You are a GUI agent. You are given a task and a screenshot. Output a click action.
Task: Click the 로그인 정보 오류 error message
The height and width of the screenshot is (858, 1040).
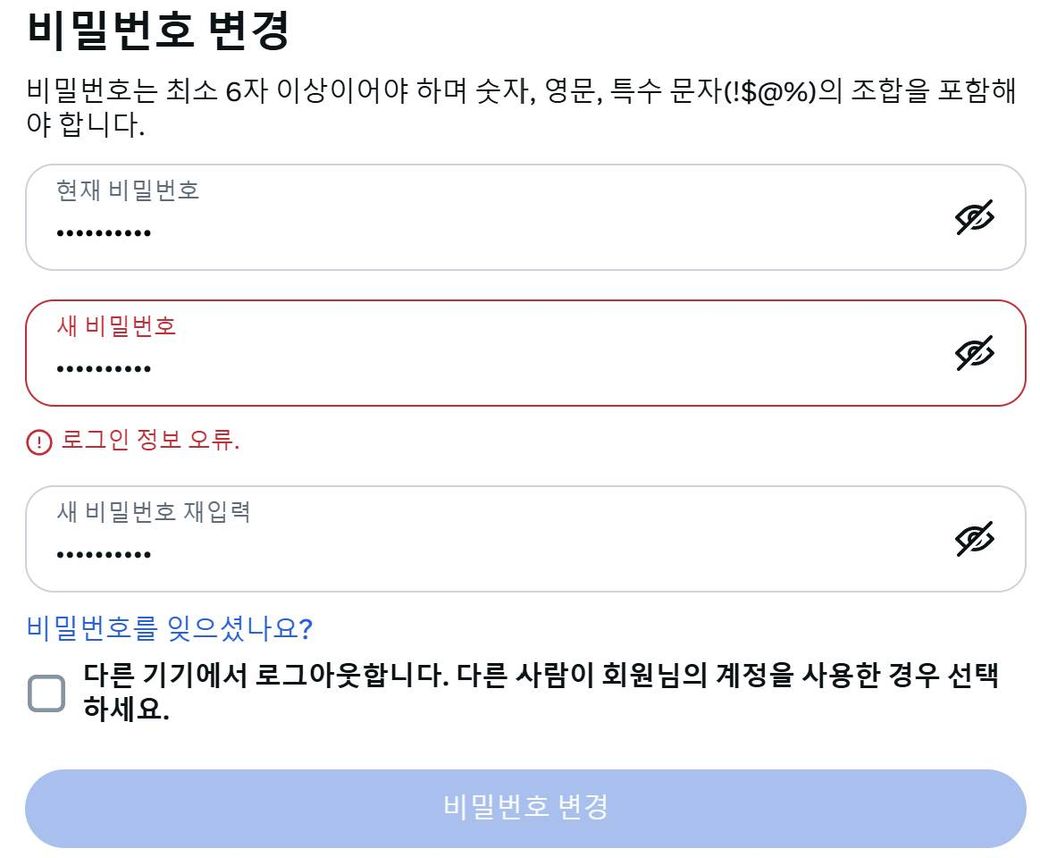(x=150, y=442)
